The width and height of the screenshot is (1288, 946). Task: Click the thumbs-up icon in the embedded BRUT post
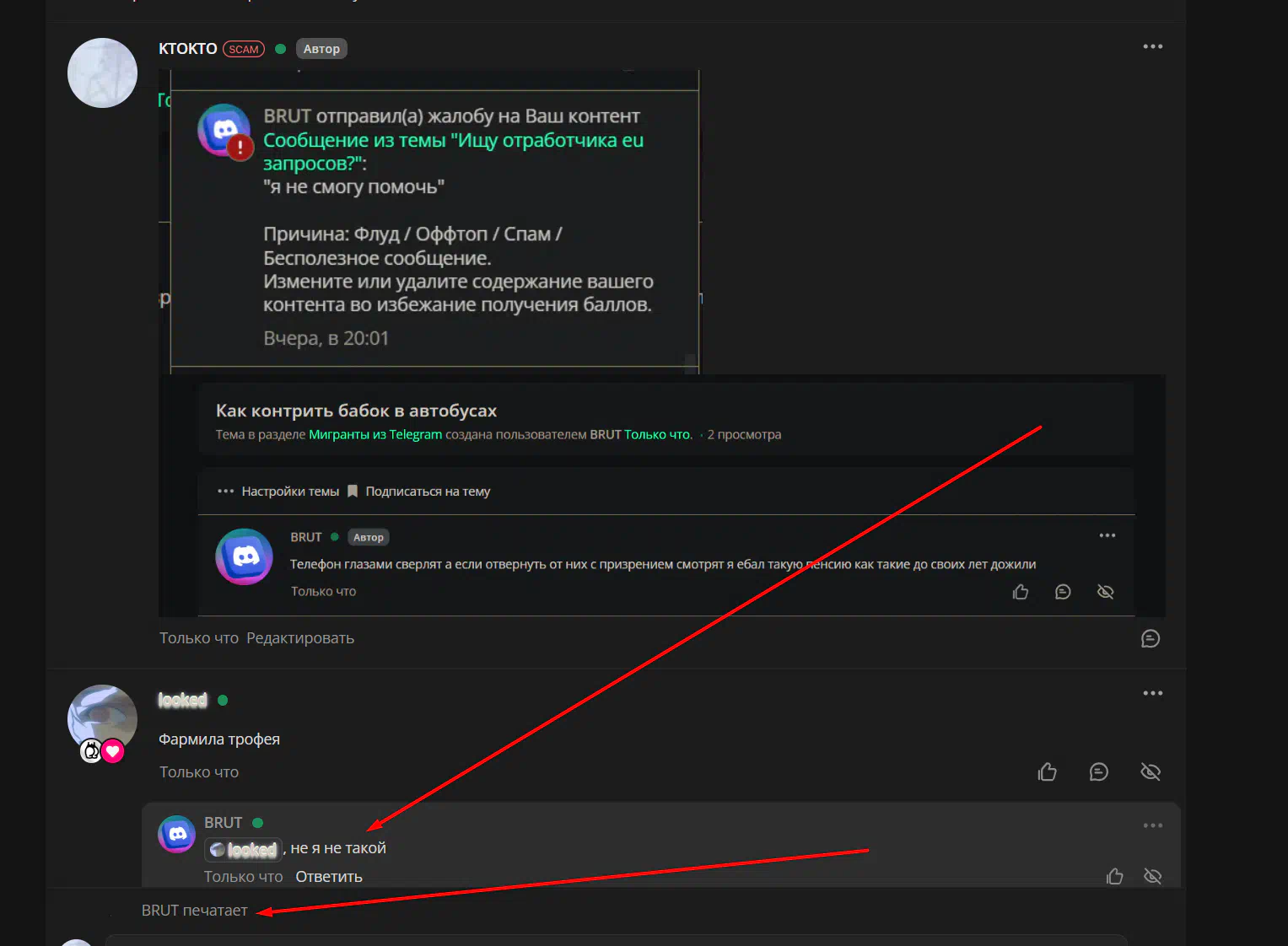coord(1021,592)
